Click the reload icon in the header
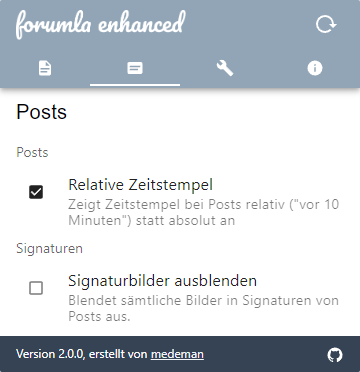The height and width of the screenshot is (372, 360). point(326,25)
